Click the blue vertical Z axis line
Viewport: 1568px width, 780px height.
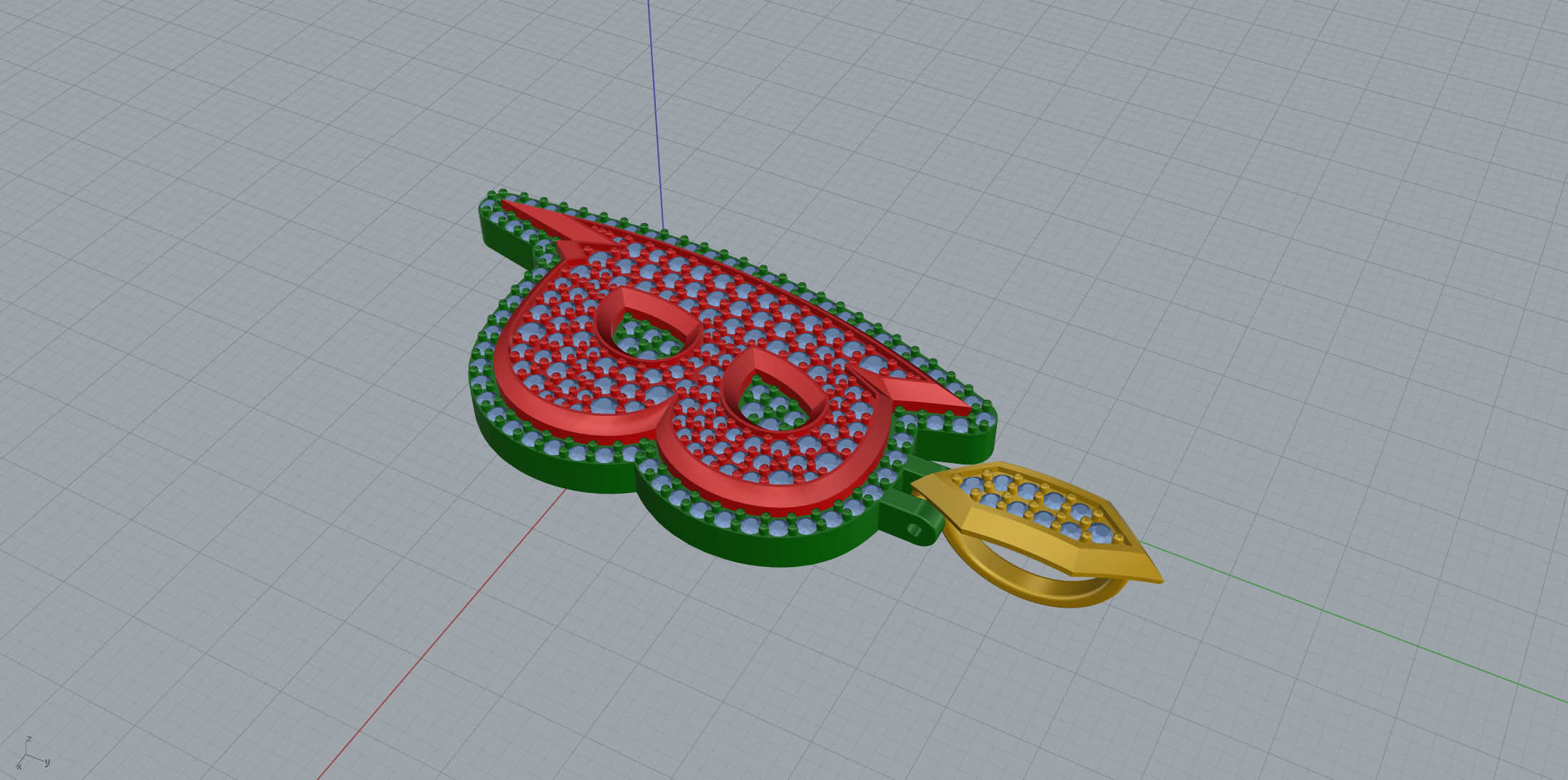655,114
